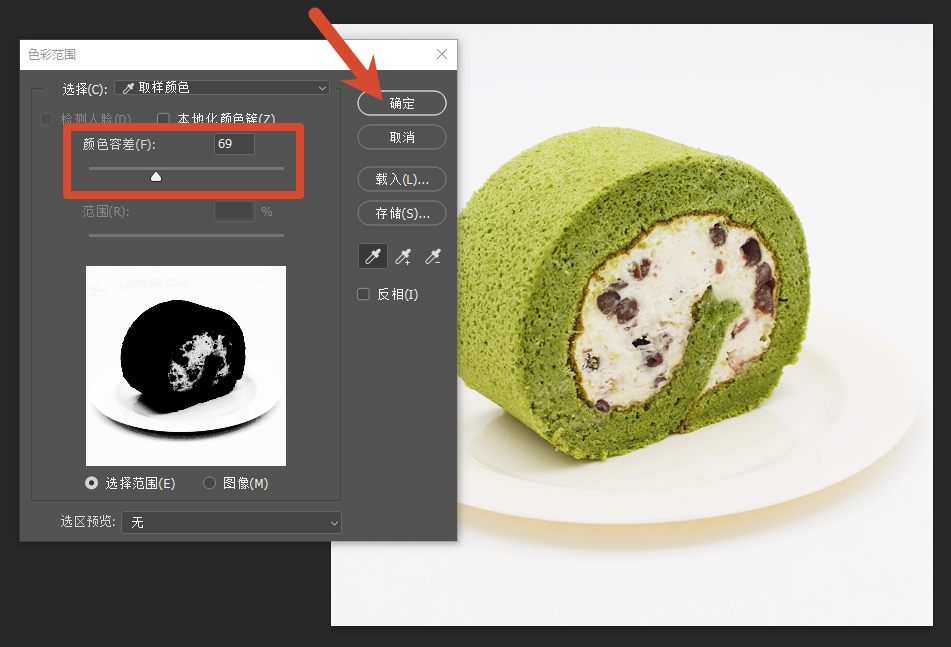Click the 载入(L)... button

[402, 179]
